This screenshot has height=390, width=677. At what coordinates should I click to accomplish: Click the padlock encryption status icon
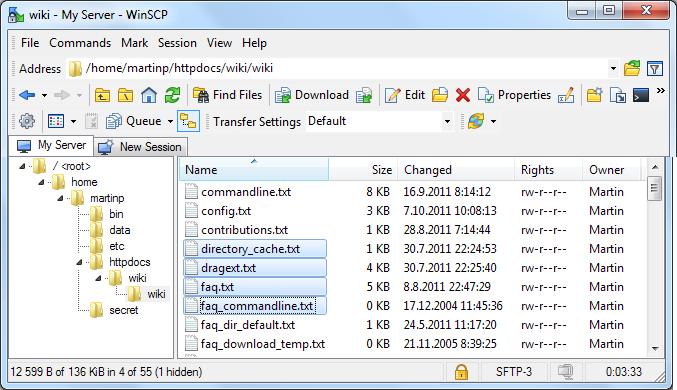[461, 372]
